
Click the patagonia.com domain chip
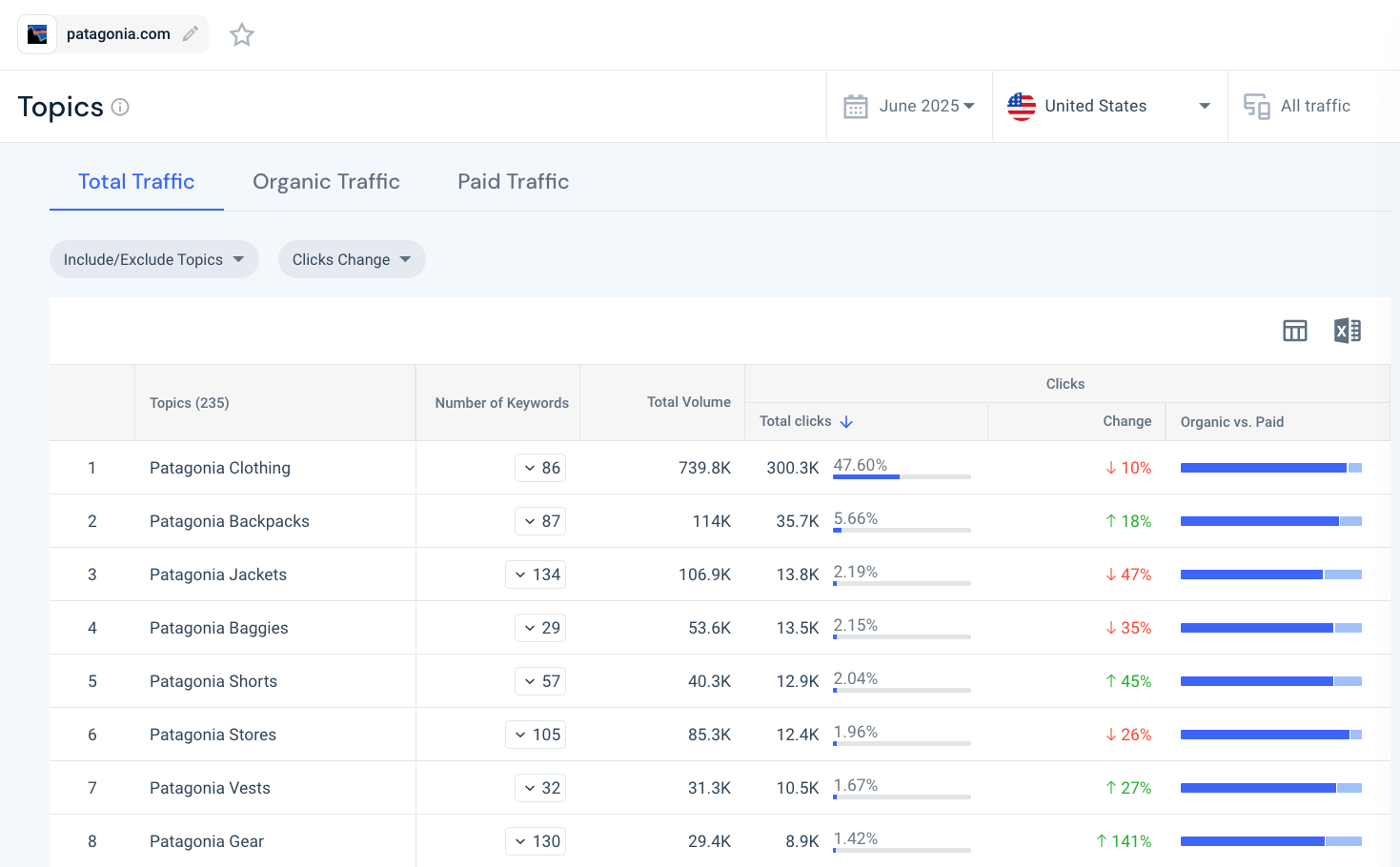[113, 34]
